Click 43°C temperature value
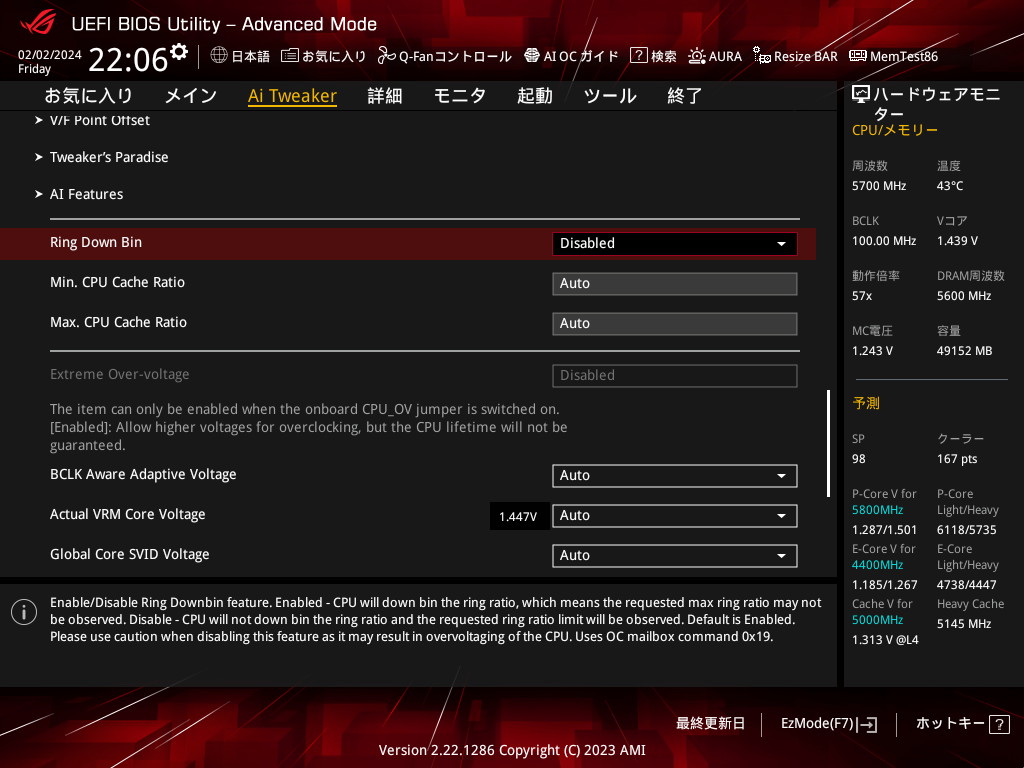The image size is (1024, 768). click(x=950, y=186)
